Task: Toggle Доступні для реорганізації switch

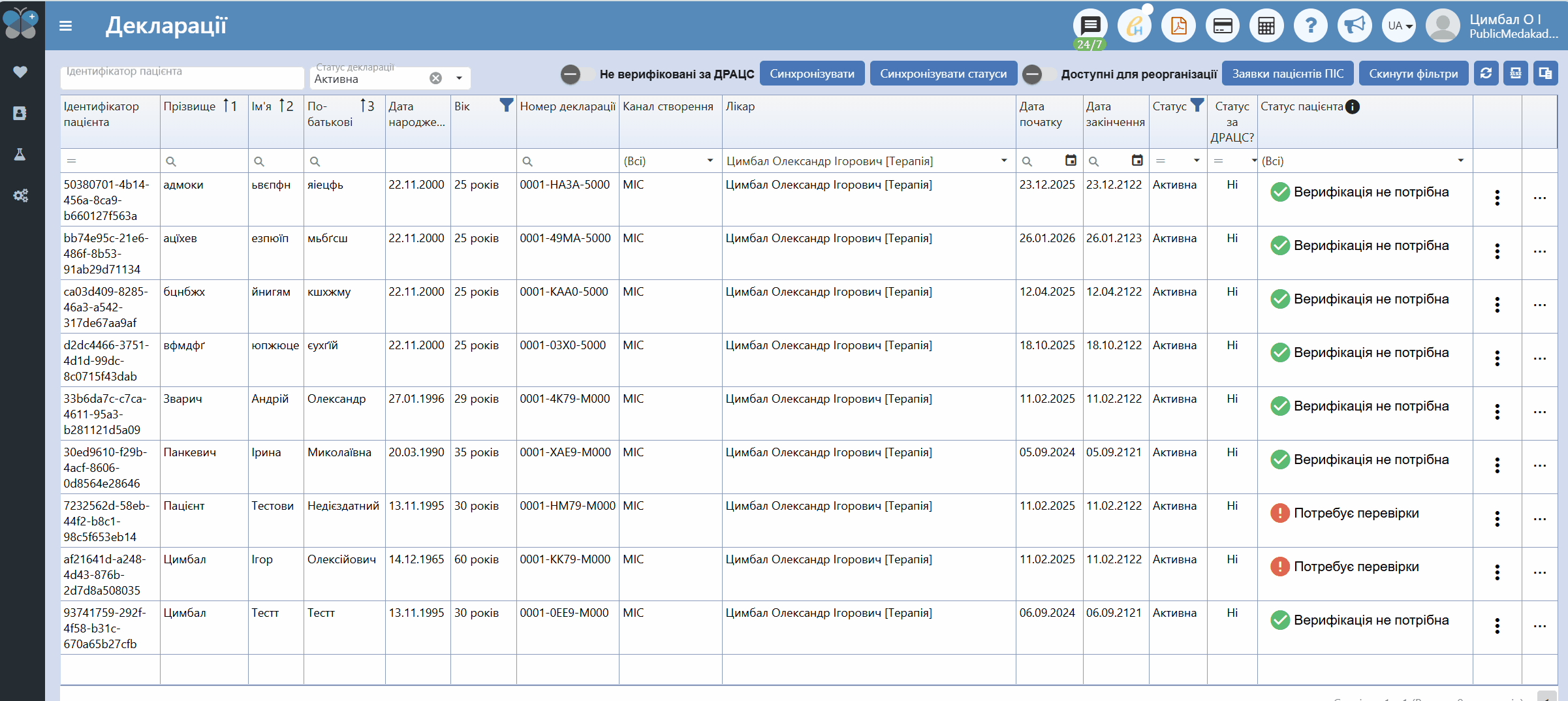Action: (x=1040, y=74)
